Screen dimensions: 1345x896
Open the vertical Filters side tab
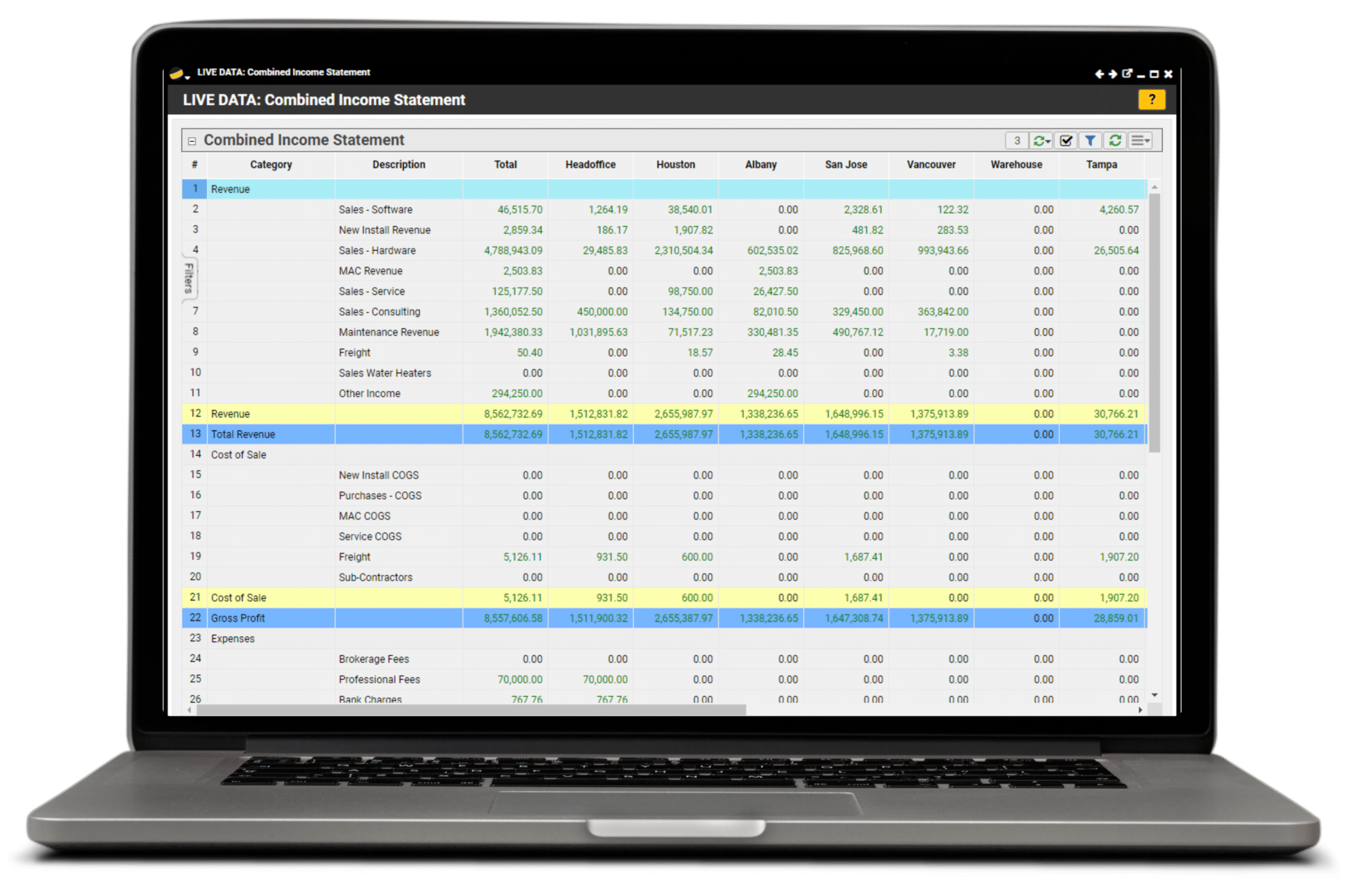click(189, 278)
